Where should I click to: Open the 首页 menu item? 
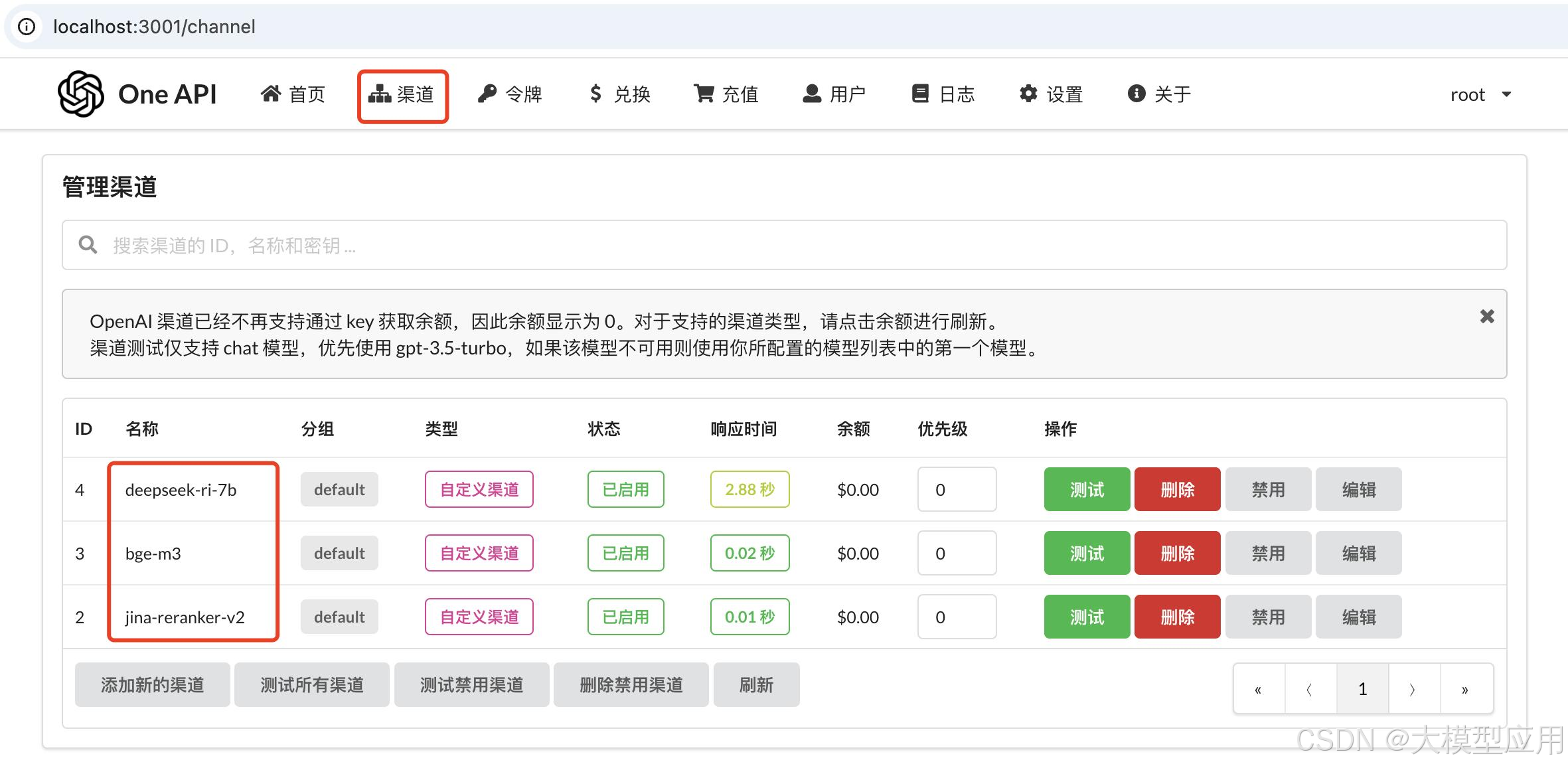pos(293,94)
